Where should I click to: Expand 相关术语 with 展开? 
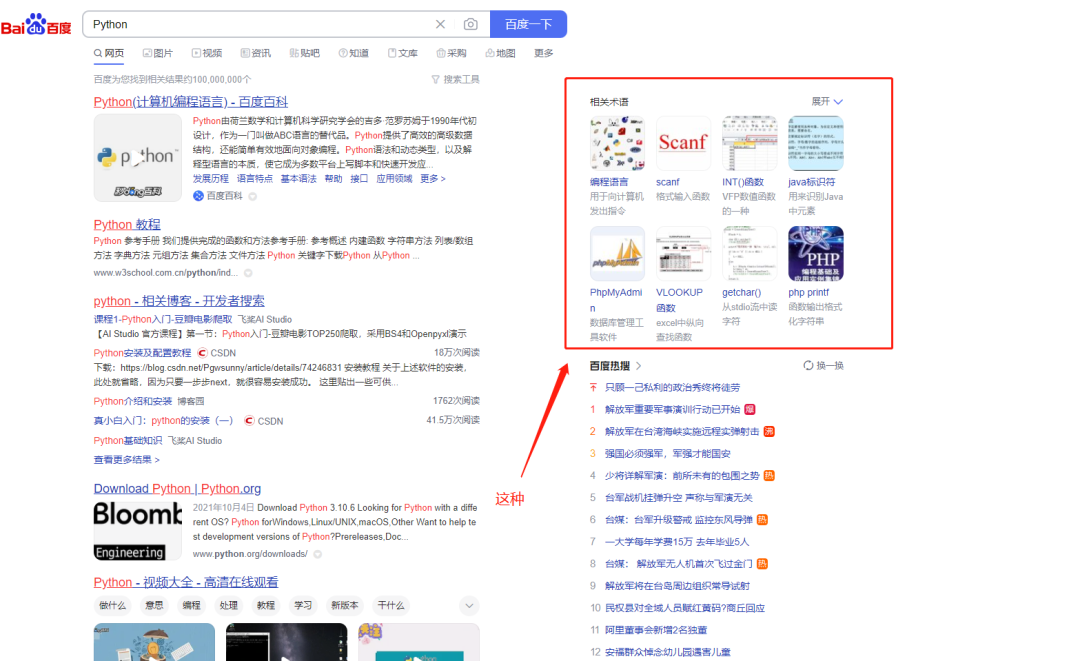[x=827, y=101]
